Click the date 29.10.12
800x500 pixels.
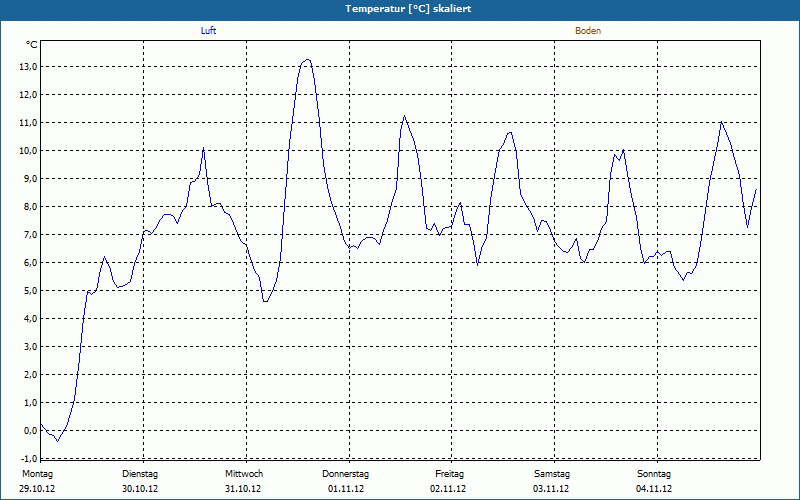37,489
